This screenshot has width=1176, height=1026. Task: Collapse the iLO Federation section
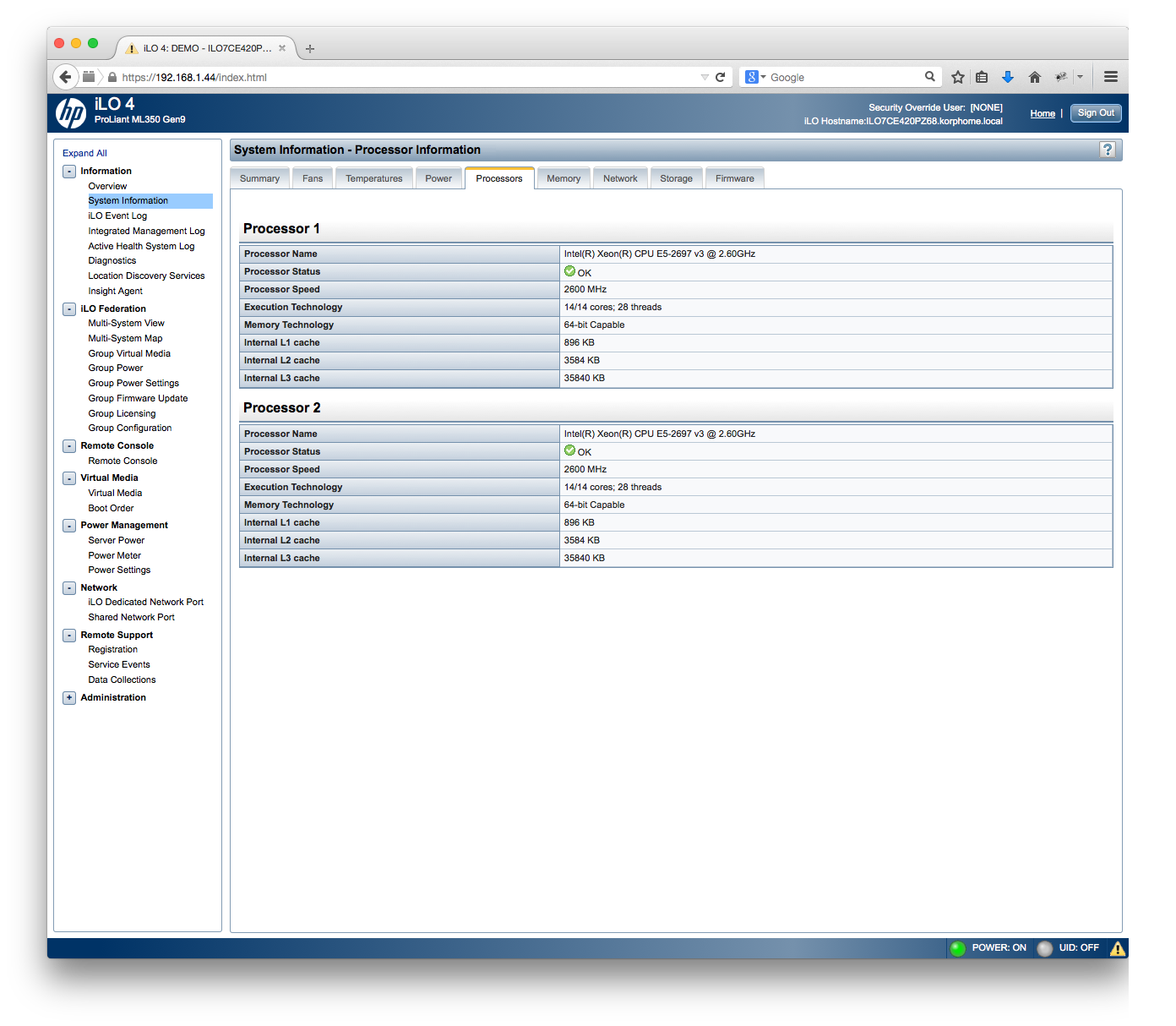(x=69, y=309)
